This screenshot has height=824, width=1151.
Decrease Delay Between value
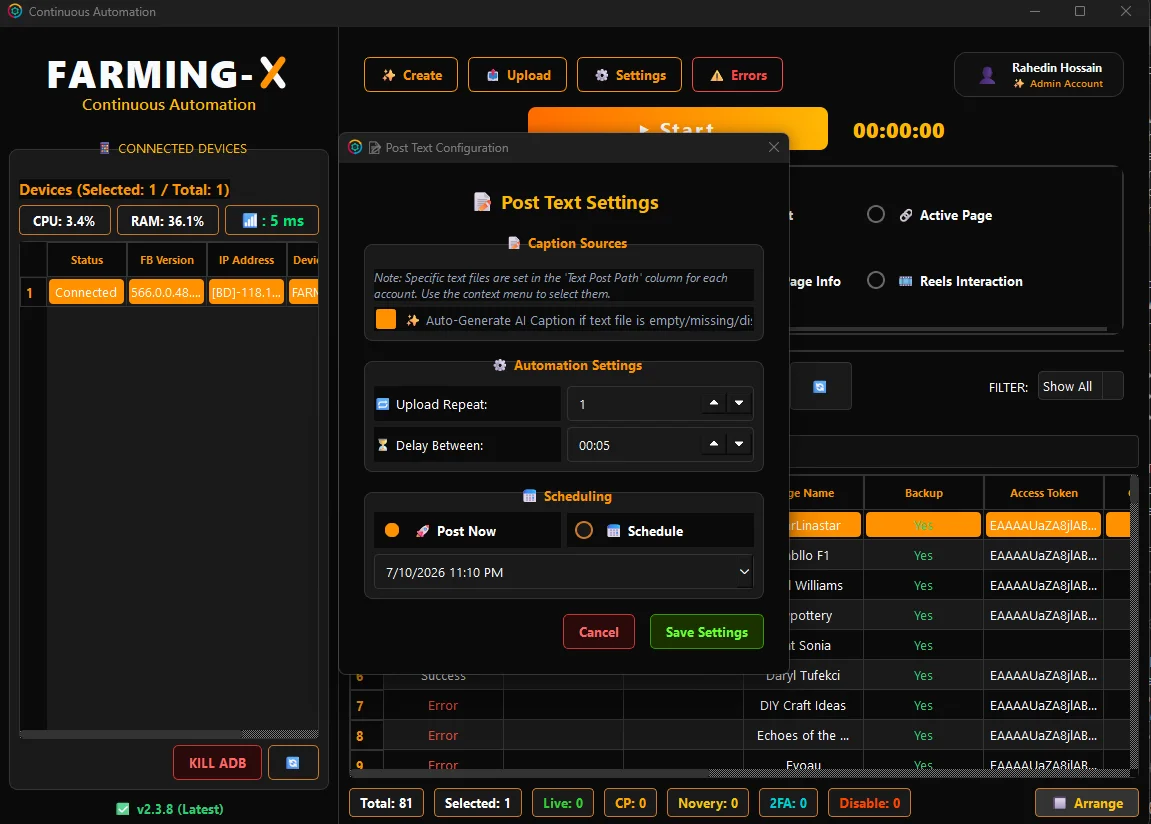click(739, 444)
